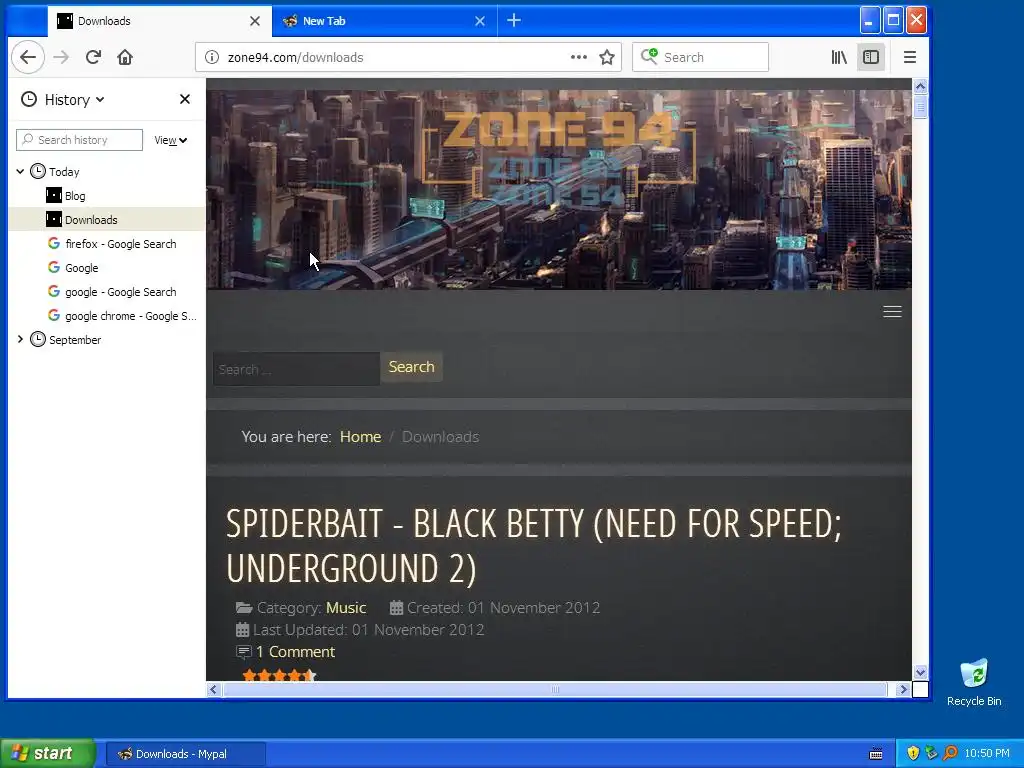1024x768 pixels.
Task: Collapse the Today history group
Action: pyautogui.click(x=20, y=172)
